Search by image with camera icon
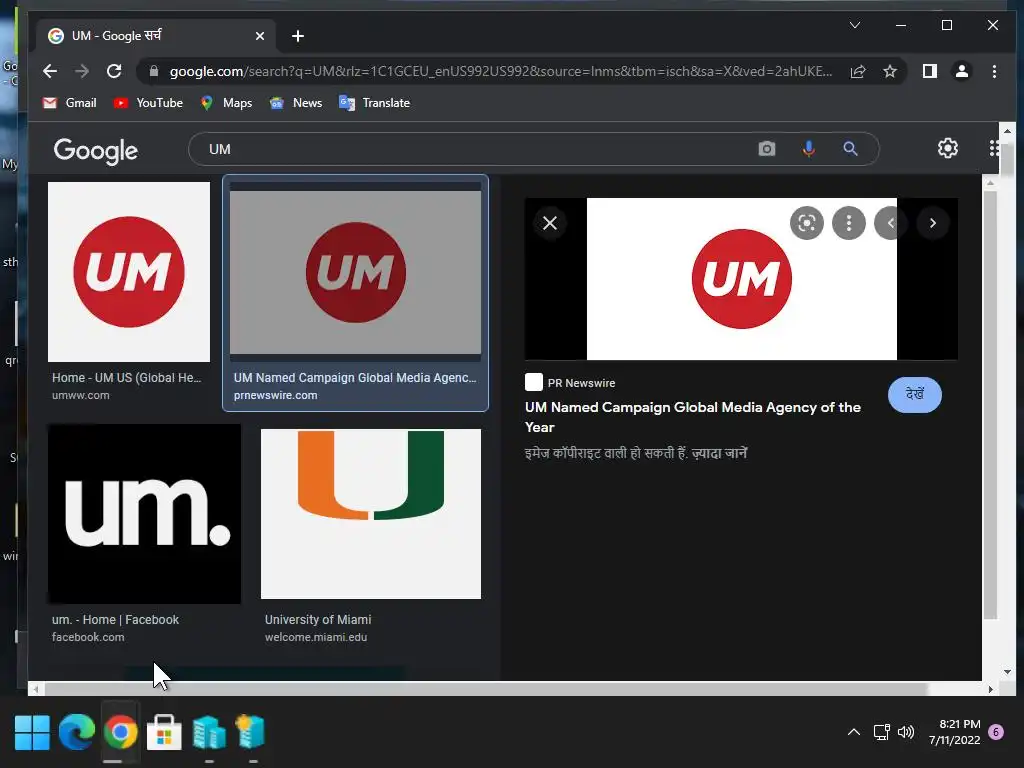Screen dimensions: 1024x768 point(767,149)
